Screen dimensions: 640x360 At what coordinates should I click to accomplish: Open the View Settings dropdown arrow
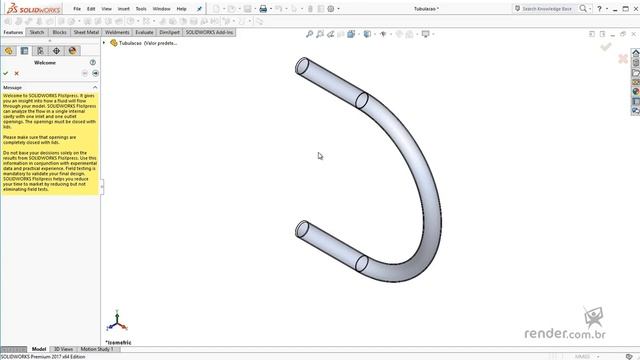(433, 34)
